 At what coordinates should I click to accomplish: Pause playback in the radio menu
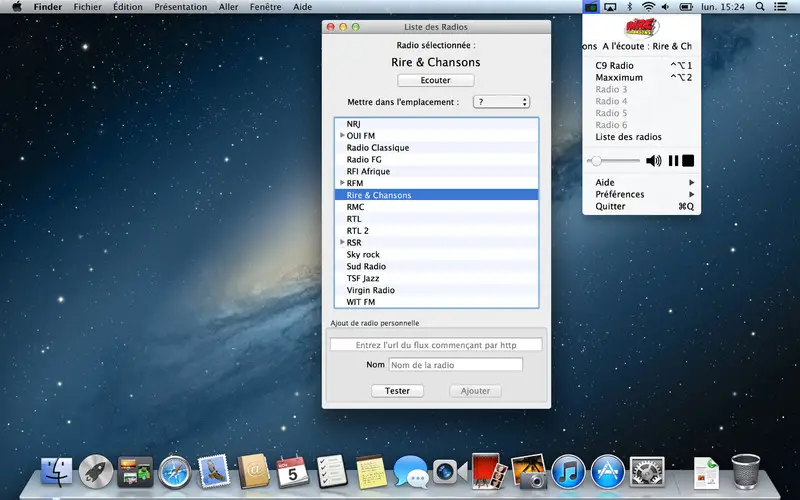click(673, 161)
